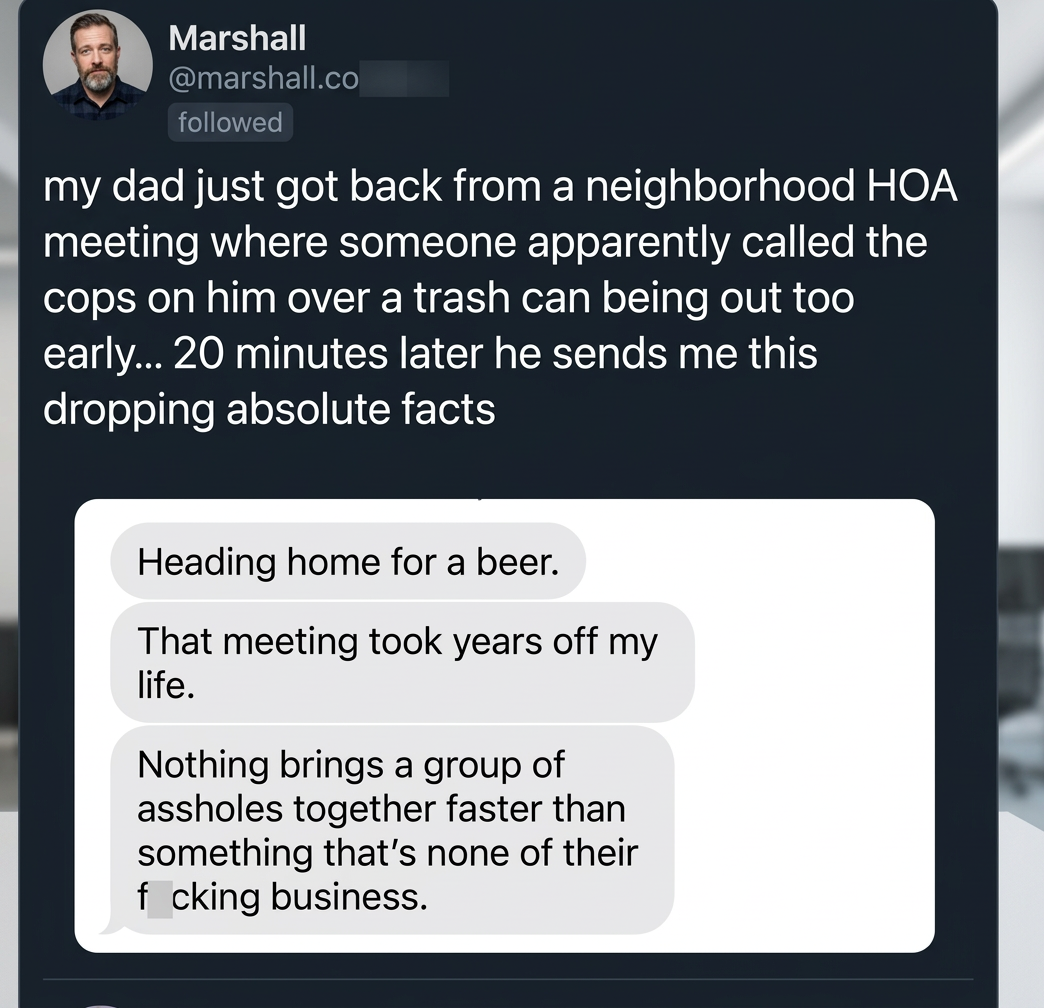Click the word "business." in the last bubble
This screenshot has height=1008, width=1044.
coord(350,897)
